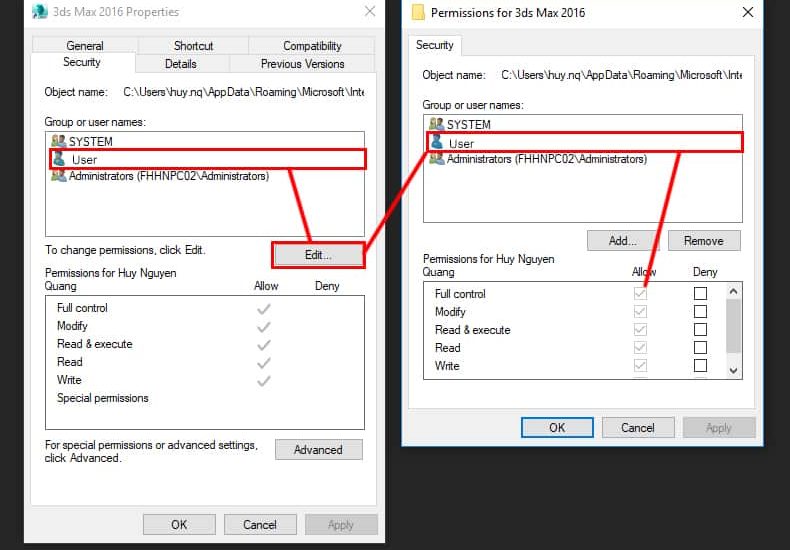Select the User account icon in Properties list

coord(59,159)
